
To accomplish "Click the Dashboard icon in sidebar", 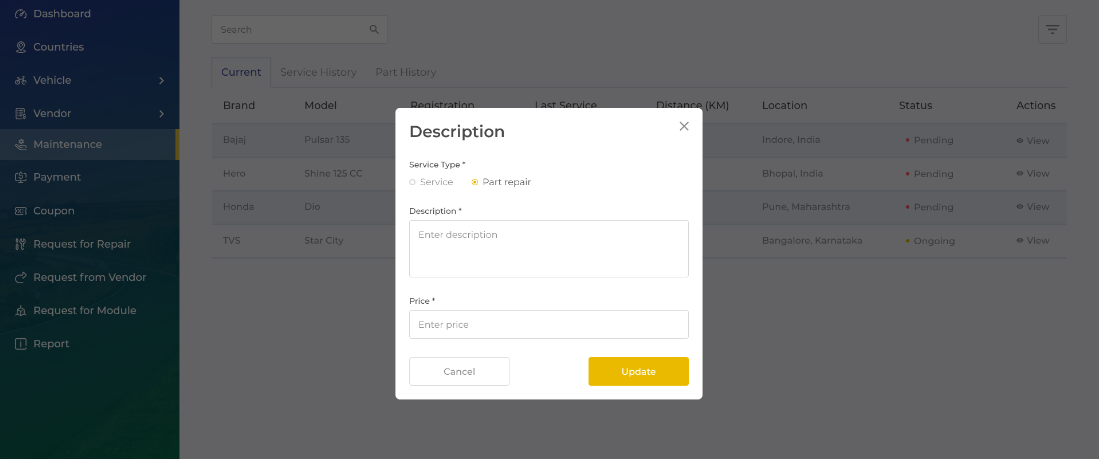I will (x=21, y=14).
